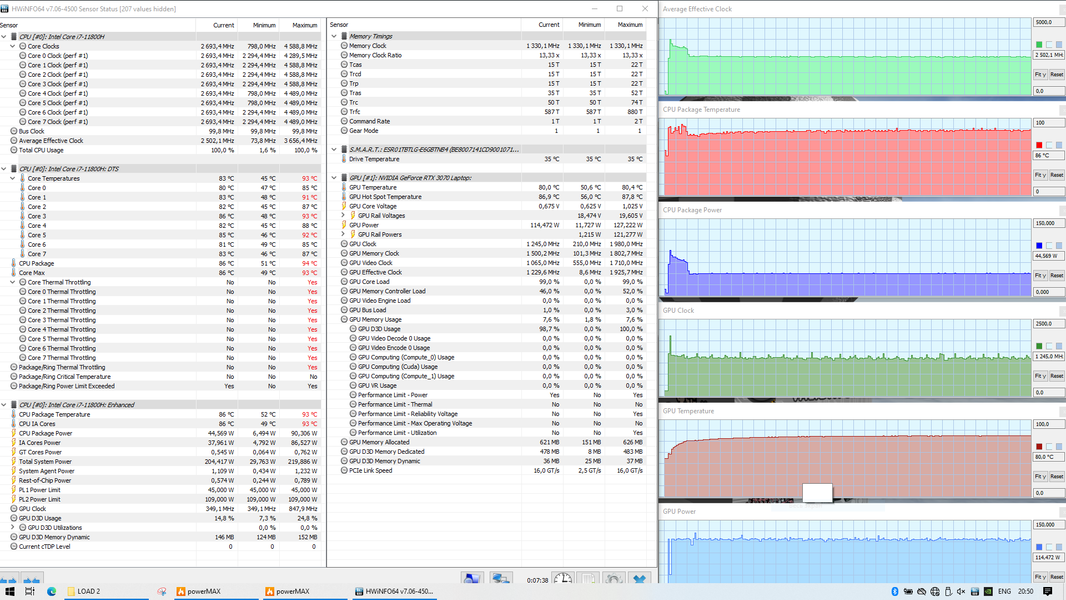1066x600 pixels.
Task: Open Task View on the taskbar
Action: [x=30, y=592]
